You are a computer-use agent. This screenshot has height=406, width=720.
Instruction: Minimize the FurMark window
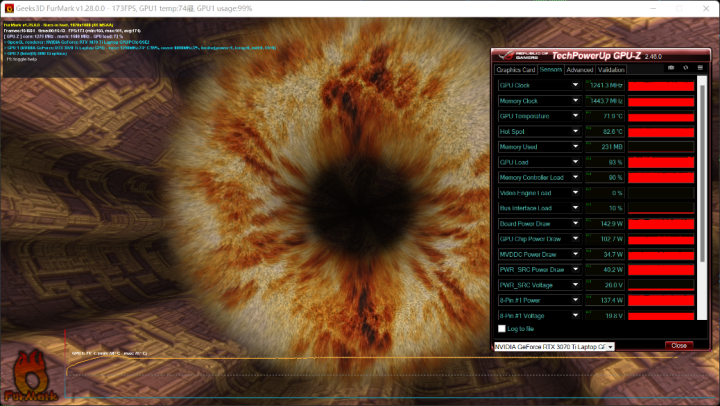coord(652,8)
